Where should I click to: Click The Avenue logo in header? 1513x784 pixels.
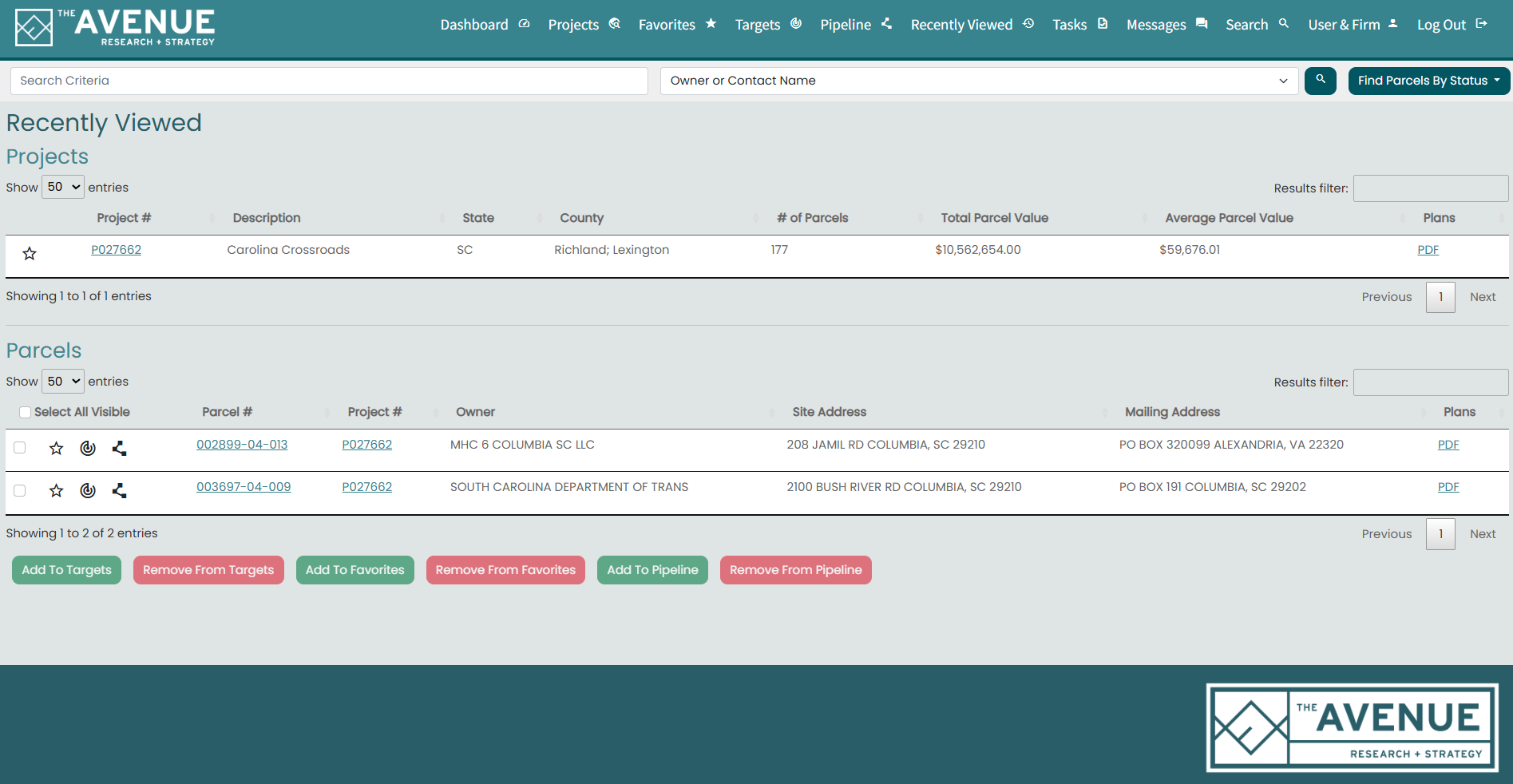pyautogui.click(x=115, y=27)
